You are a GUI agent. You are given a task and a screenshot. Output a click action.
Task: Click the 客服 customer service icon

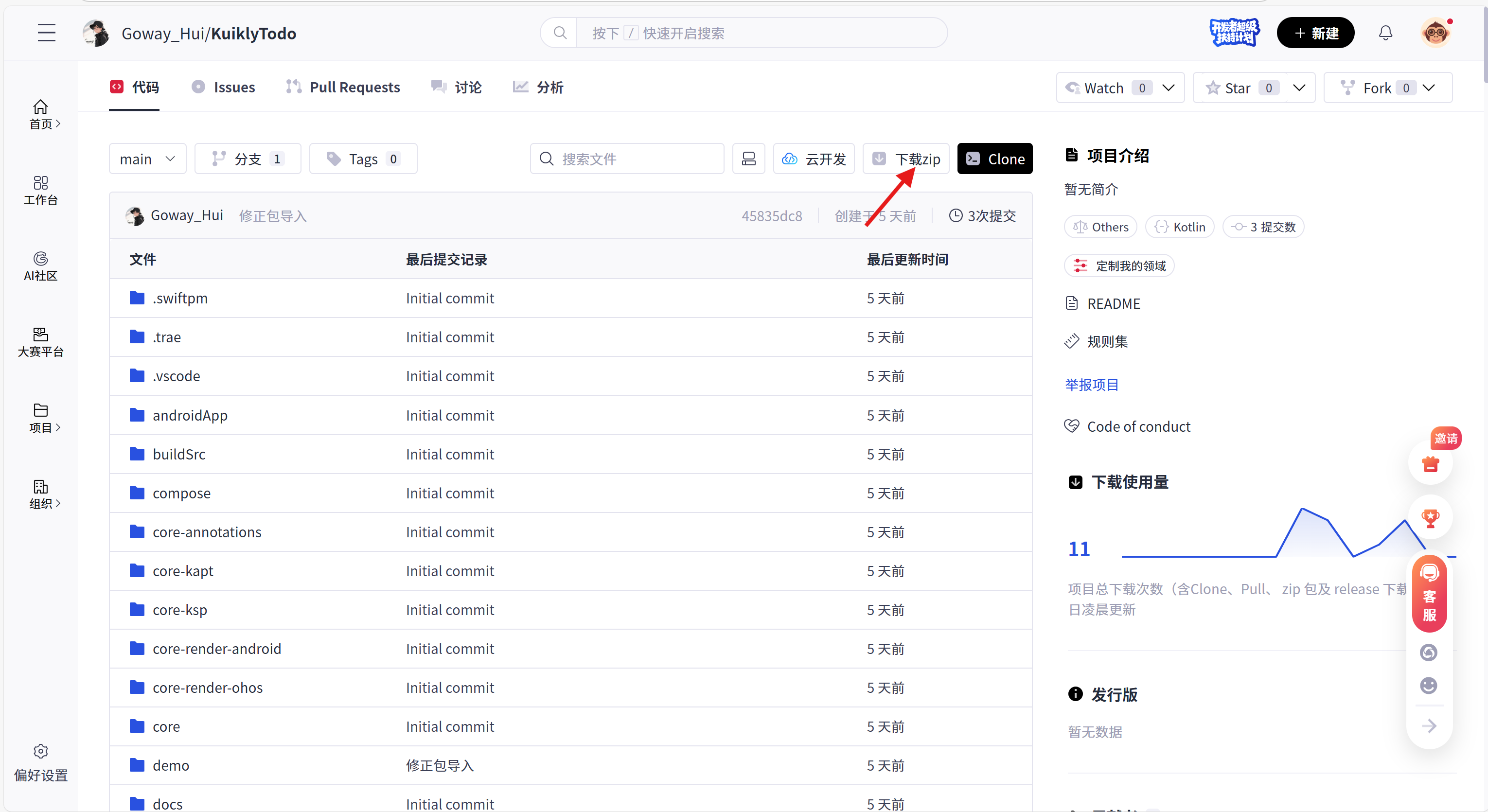coord(1429,594)
